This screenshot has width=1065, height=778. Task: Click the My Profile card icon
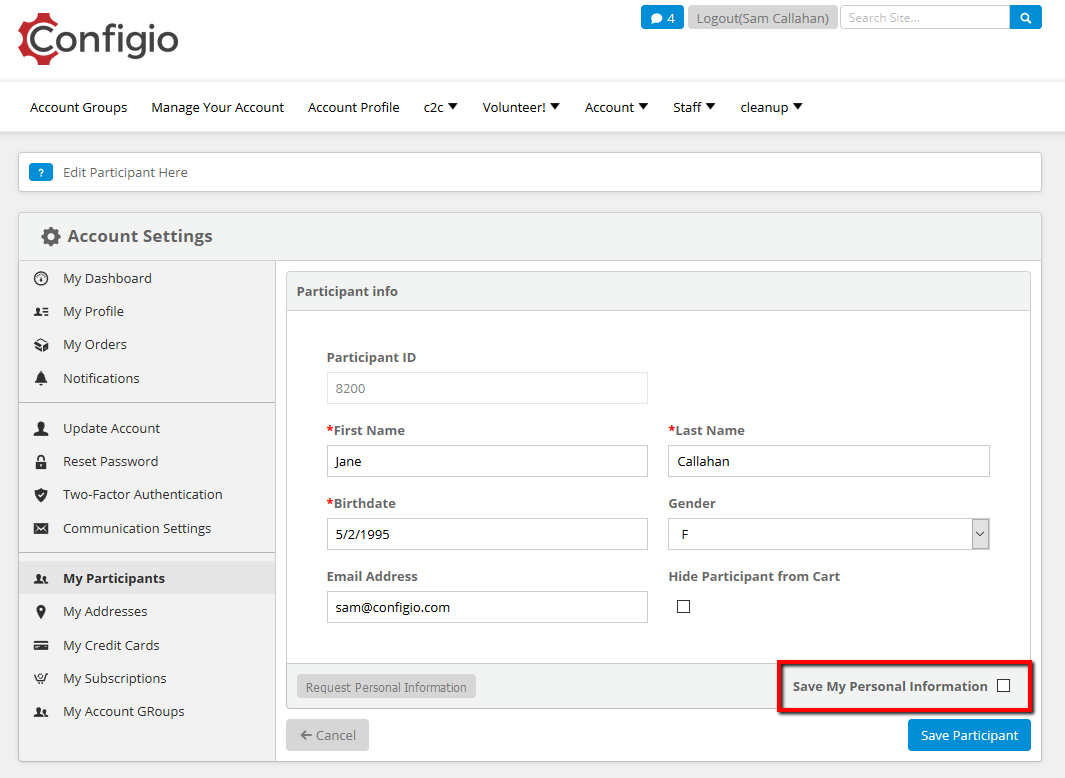(41, 312)
